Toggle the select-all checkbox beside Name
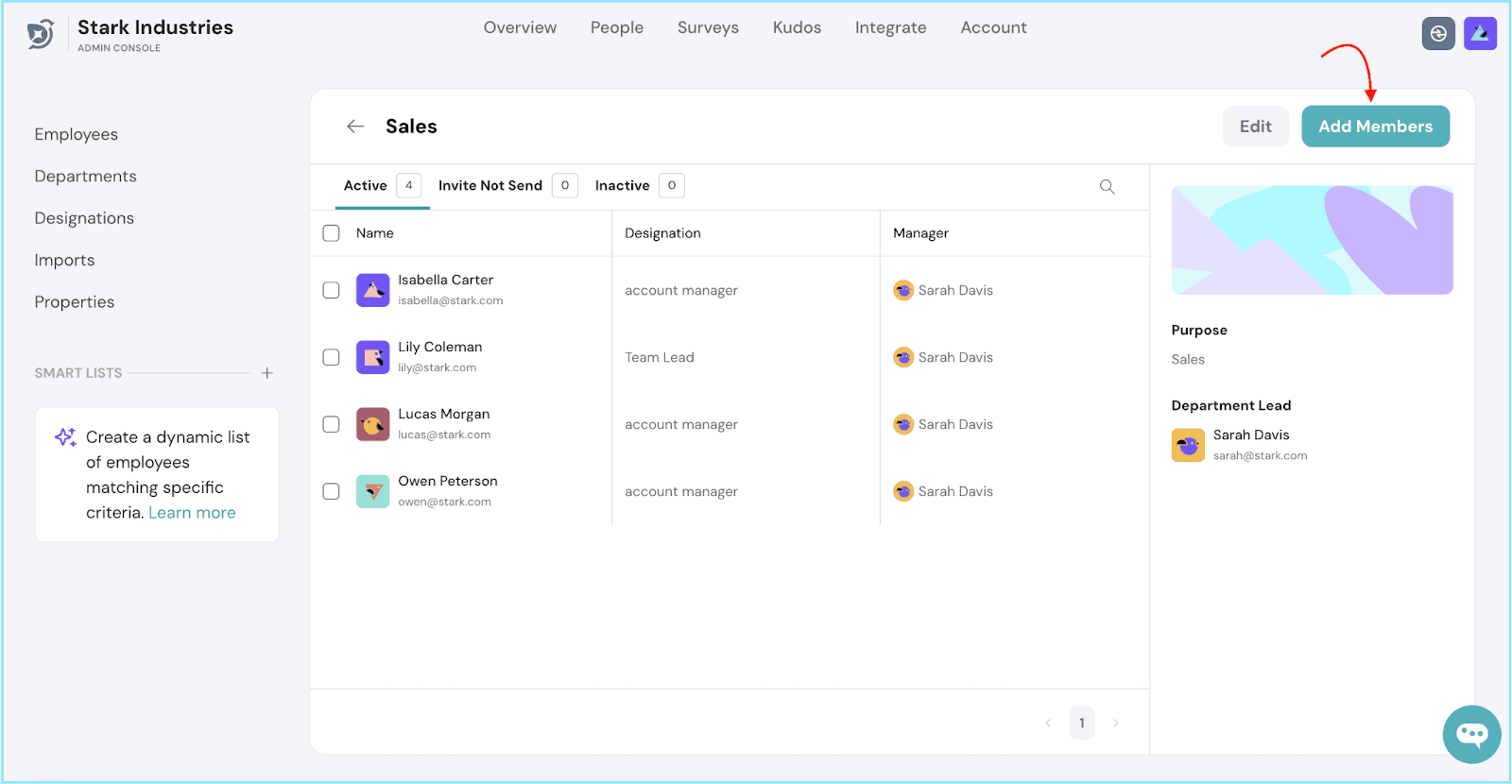The height and width of the screenshot is (784, 1512). click(331, 233)
